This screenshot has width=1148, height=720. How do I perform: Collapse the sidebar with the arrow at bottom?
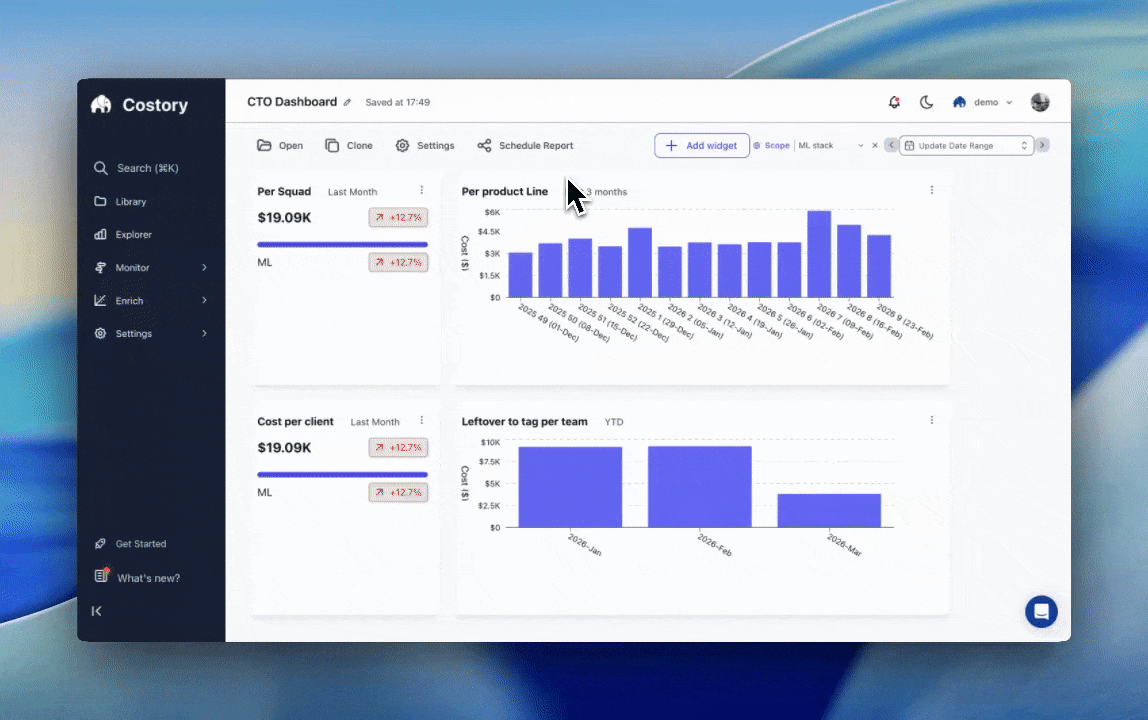[96, 611]
